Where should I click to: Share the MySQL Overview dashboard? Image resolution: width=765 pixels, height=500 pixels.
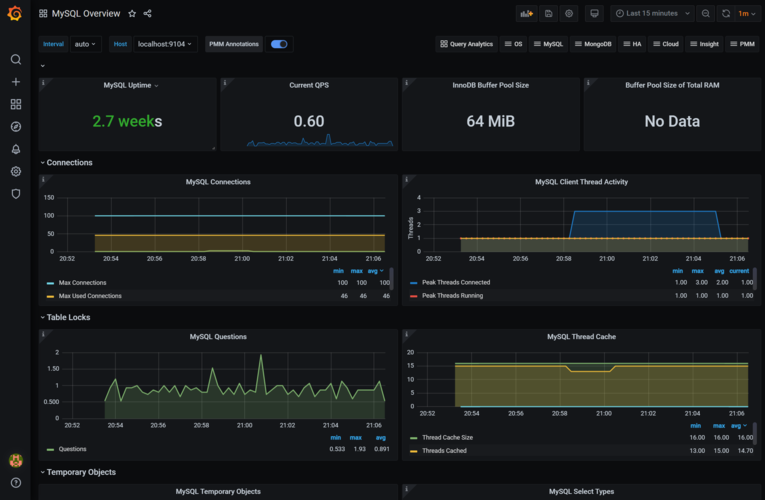coord(147,14)
